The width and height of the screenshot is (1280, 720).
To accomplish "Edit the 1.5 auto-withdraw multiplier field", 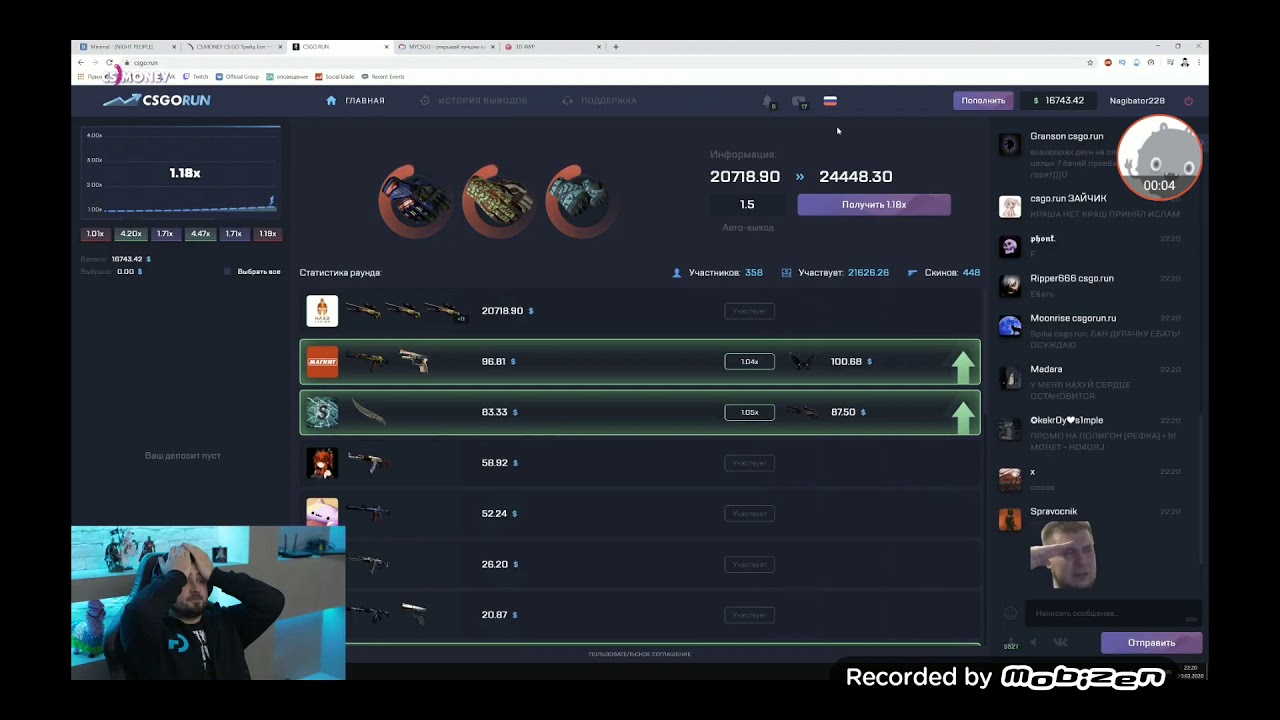I will click(747, 204).
